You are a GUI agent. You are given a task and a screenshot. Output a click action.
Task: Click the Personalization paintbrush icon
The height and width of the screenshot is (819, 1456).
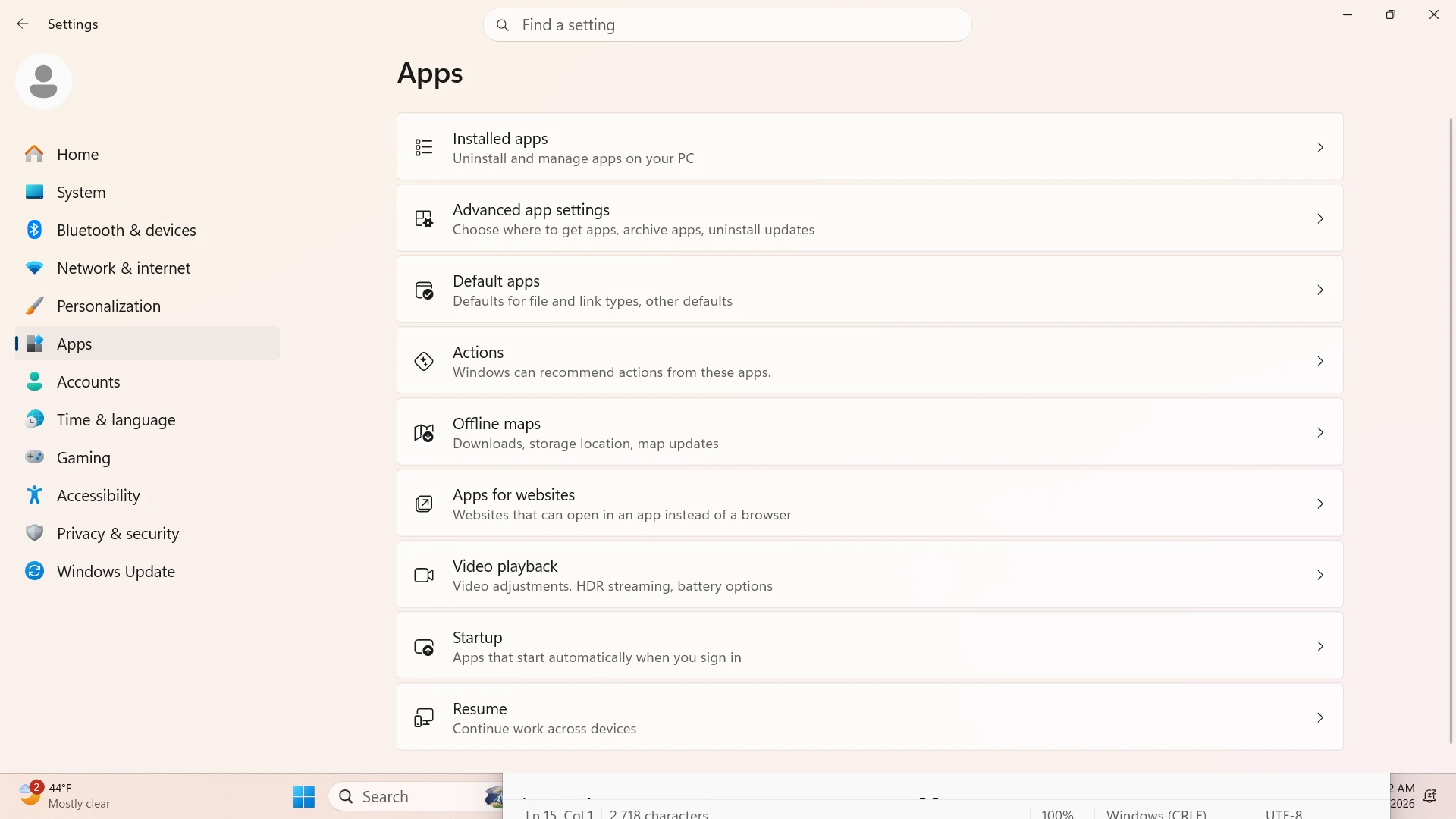(34, 306)
